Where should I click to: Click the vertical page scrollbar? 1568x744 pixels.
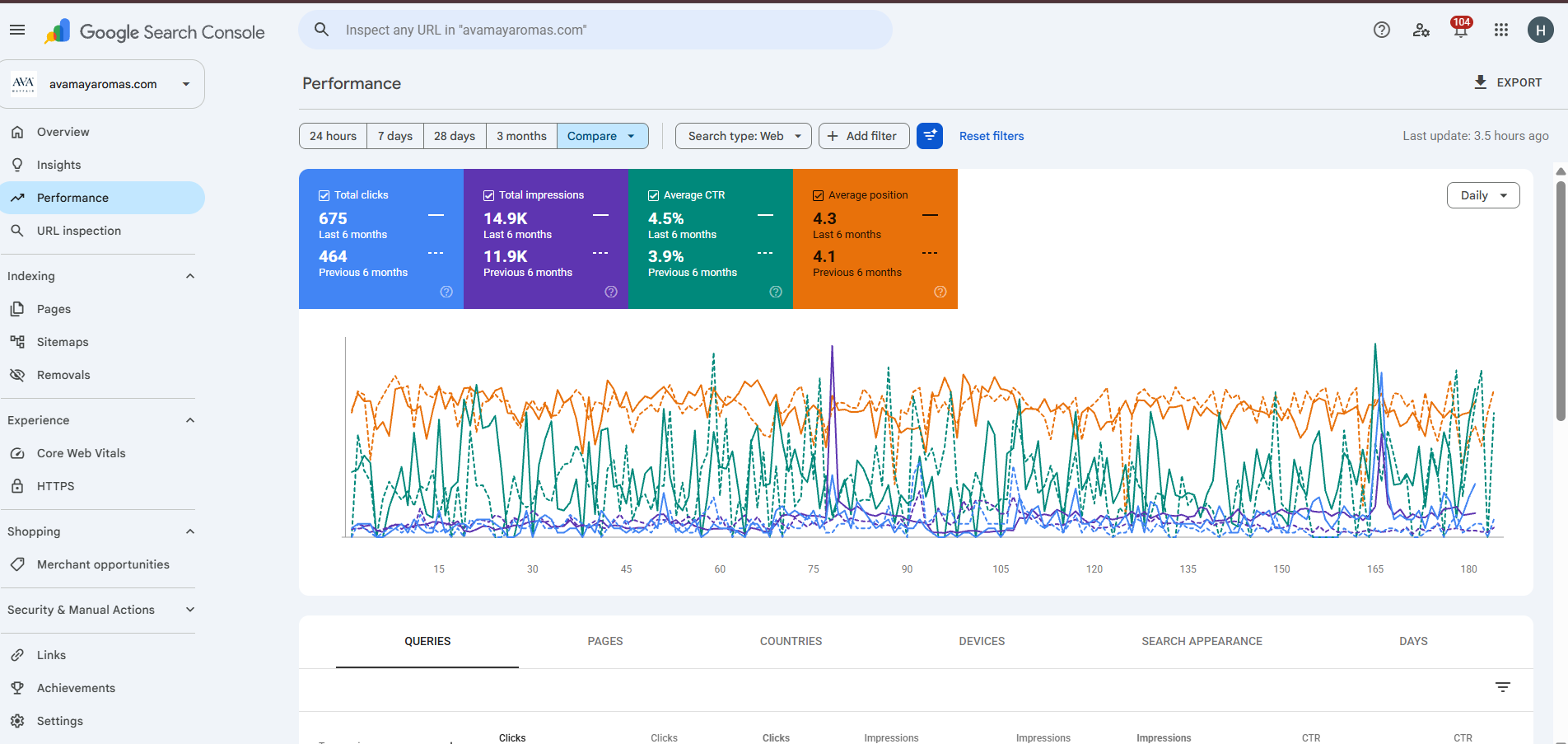pyautogui.click(x=1560, y=301)
